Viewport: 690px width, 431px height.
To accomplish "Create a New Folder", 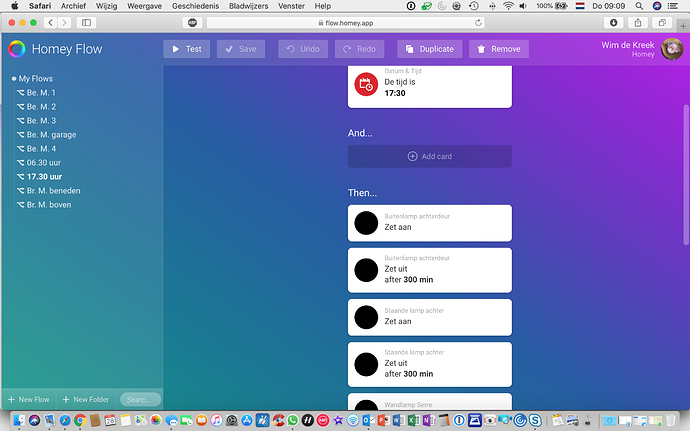I will pyautogui.click(x=86, y=400).
